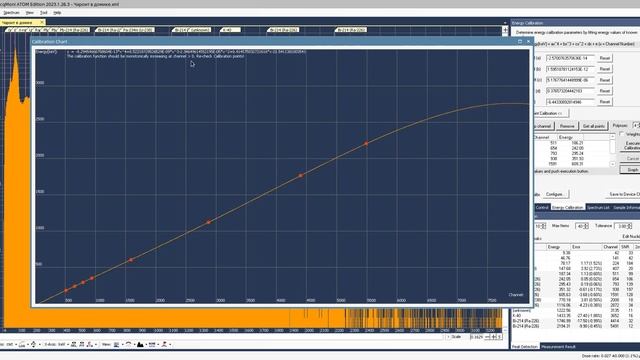Switch to the Energy Calibration tab
This screenshot has width=640, height=360.
[x=567, y=207]
